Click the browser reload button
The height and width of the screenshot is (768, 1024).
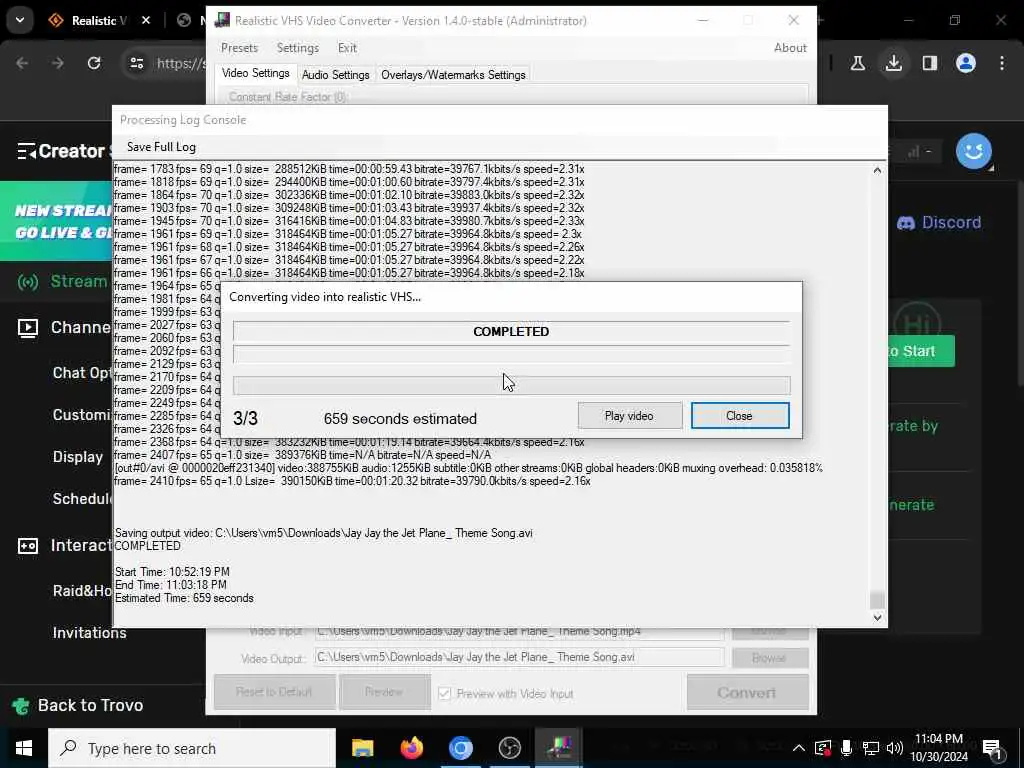coord(94,63)
